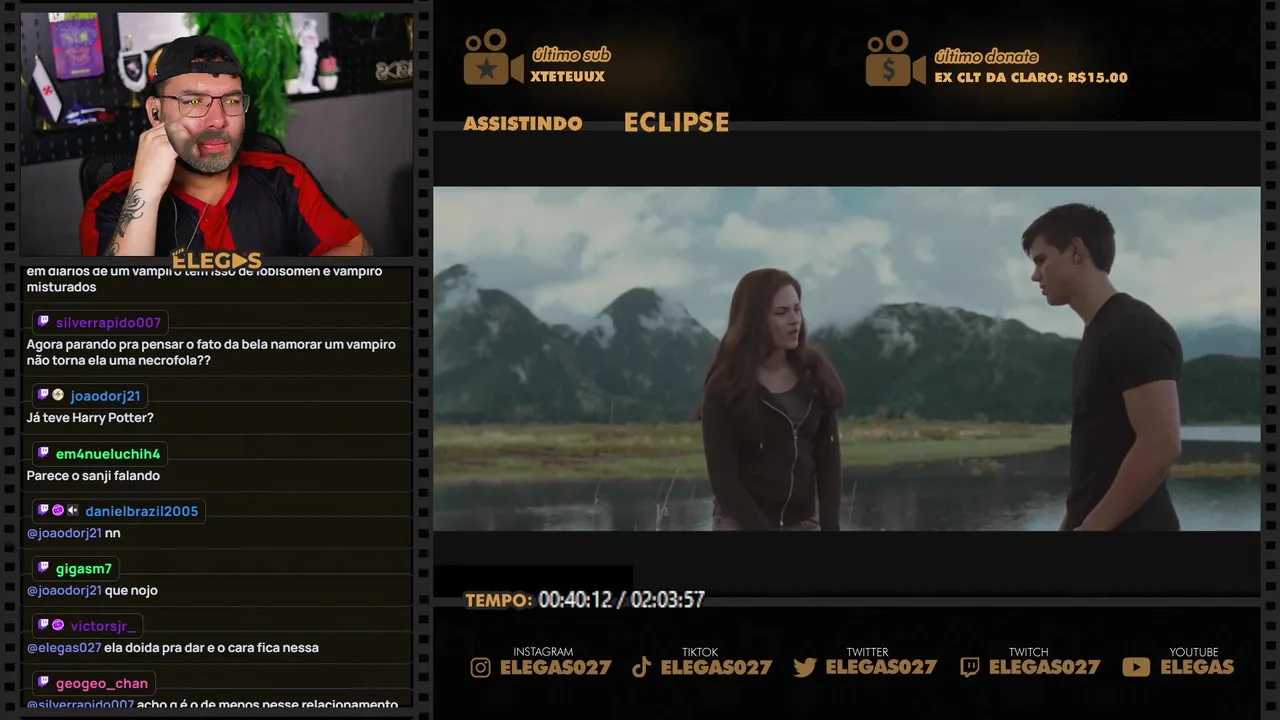Click the Eclipse movie video frame
This screenshot has height=720, width=1280.
click(847, 358)
